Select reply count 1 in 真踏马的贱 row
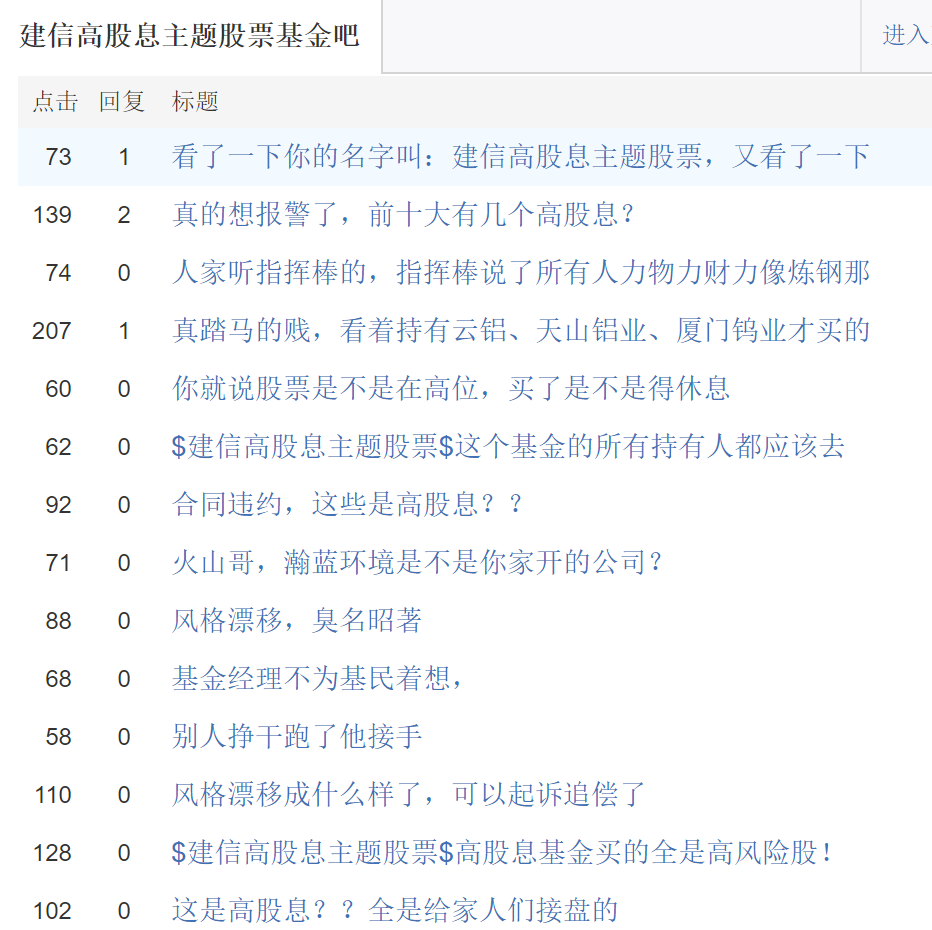This screenshot has height=930, width=932. coord(124,331)
